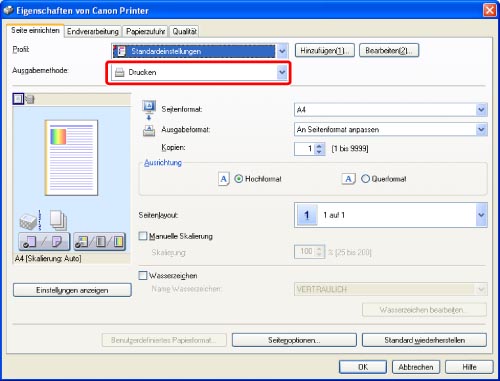Click the one-sided/two-sided printing toggle icon
The image size is (500, 381).
[x=44, y=242]
